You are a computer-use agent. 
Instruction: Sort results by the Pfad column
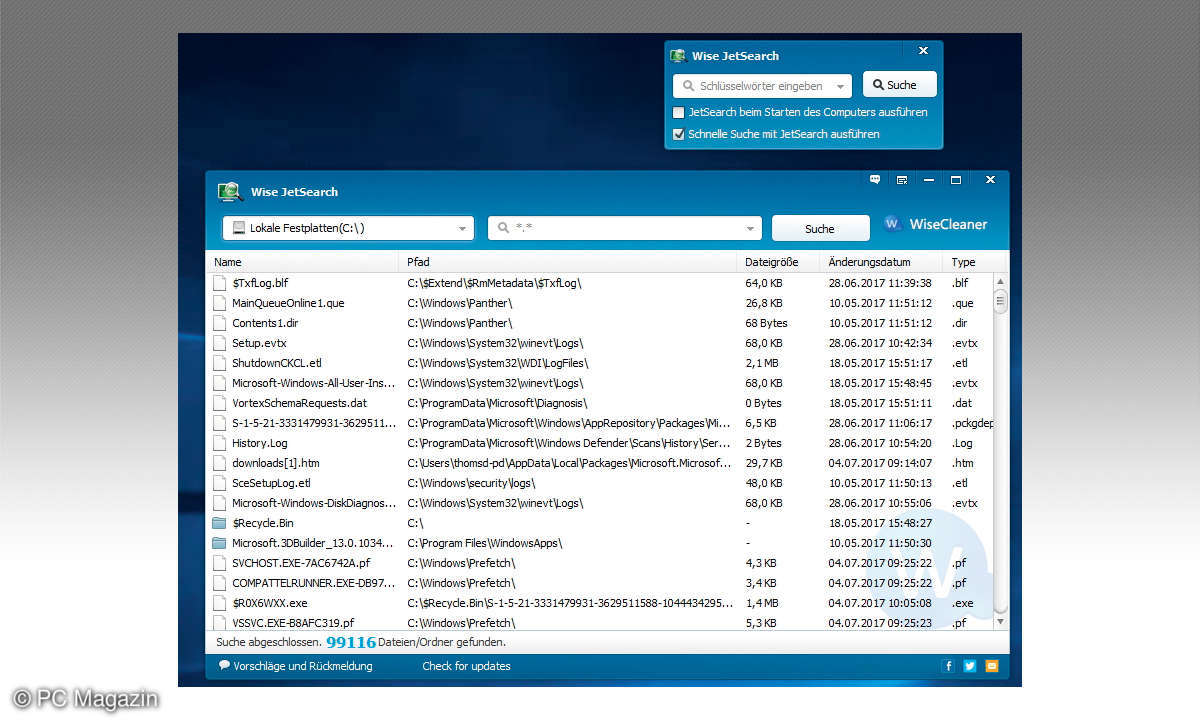568,262
